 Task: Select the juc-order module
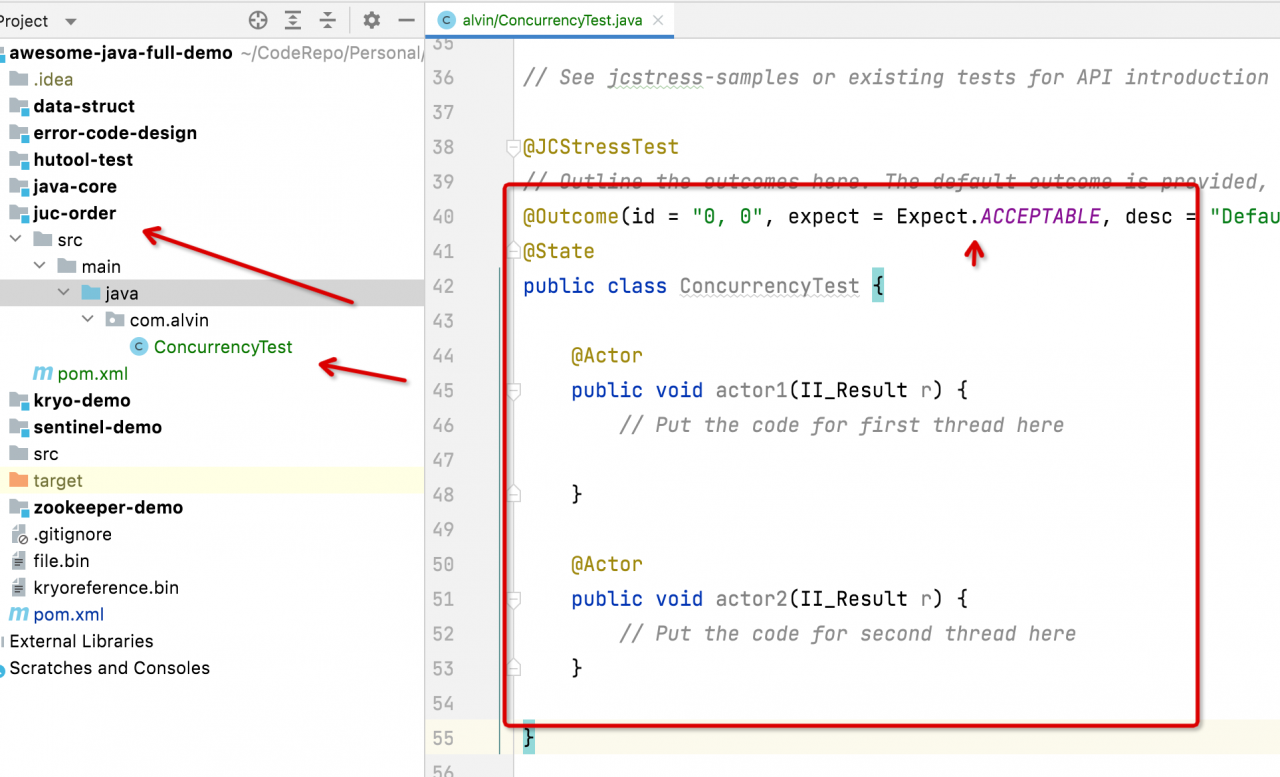pyautogui.click(x=75, y=213)
